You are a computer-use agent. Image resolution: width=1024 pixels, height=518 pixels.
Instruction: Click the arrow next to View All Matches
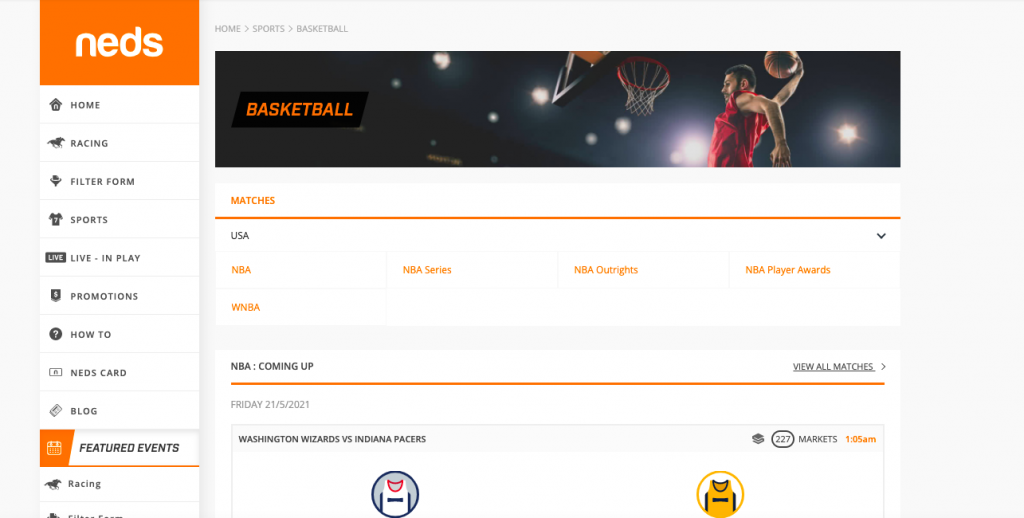883,366
